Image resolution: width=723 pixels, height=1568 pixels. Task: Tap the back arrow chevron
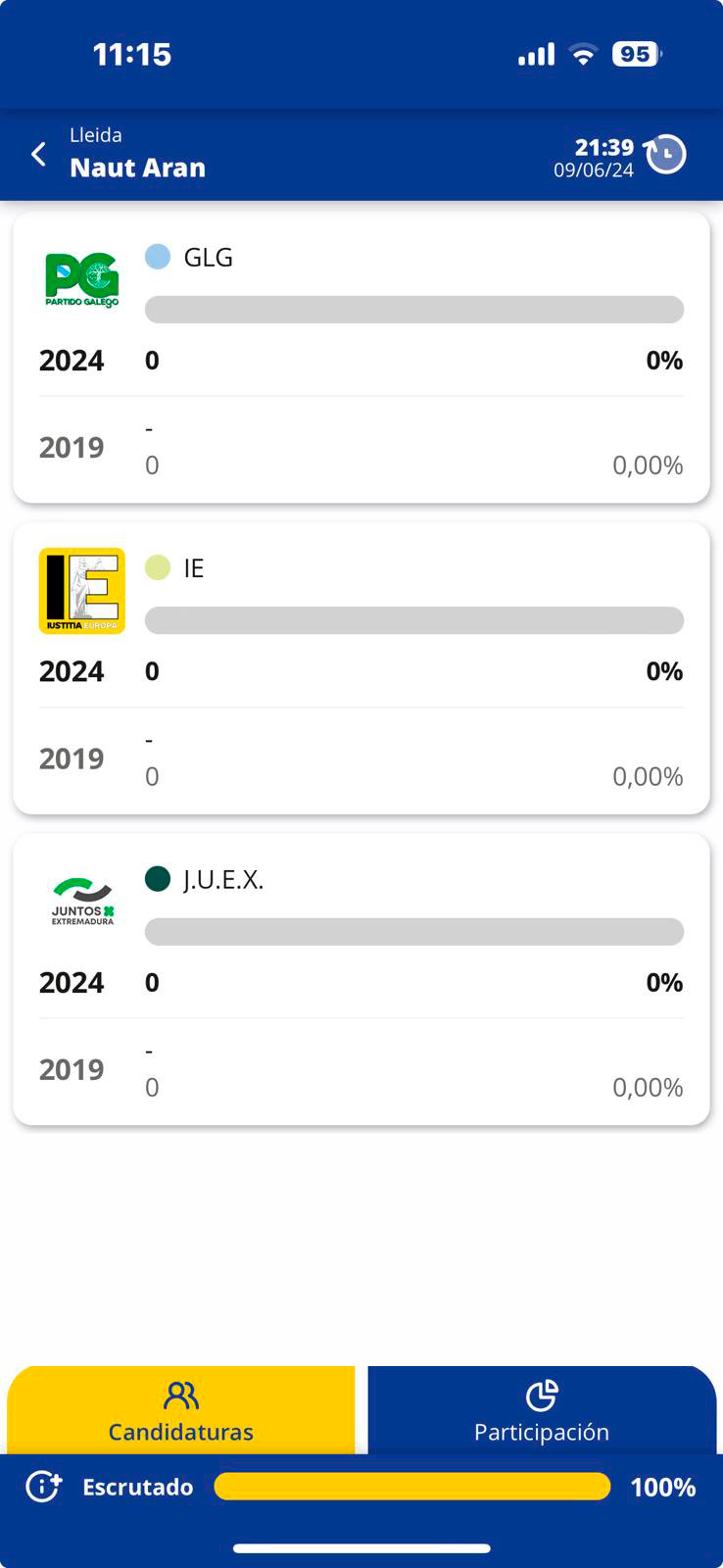click(39, 154)
